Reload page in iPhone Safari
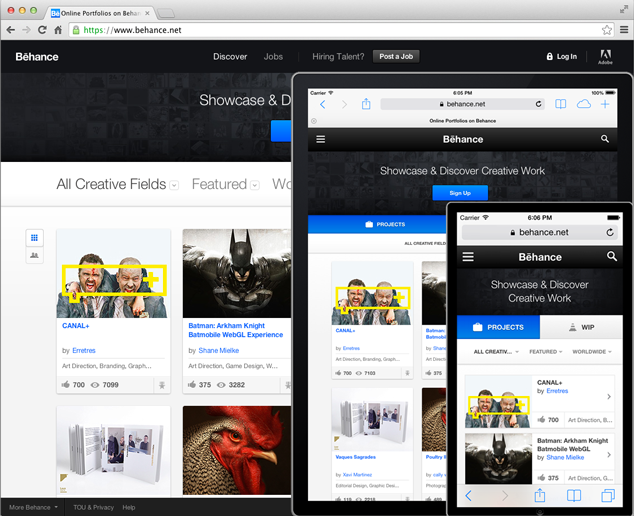 point(610,232)
